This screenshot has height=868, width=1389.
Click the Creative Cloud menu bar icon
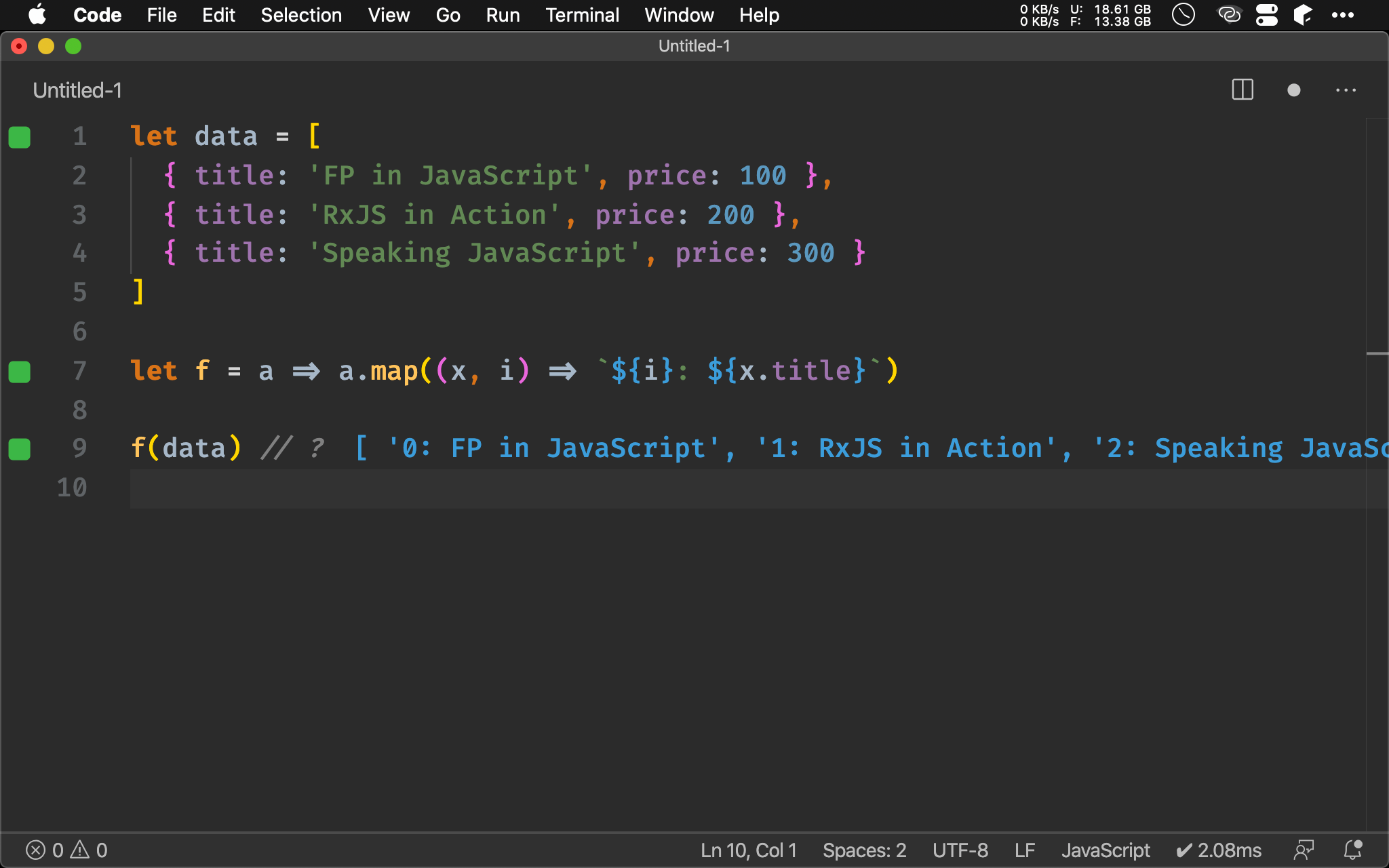pos(1229,15)
